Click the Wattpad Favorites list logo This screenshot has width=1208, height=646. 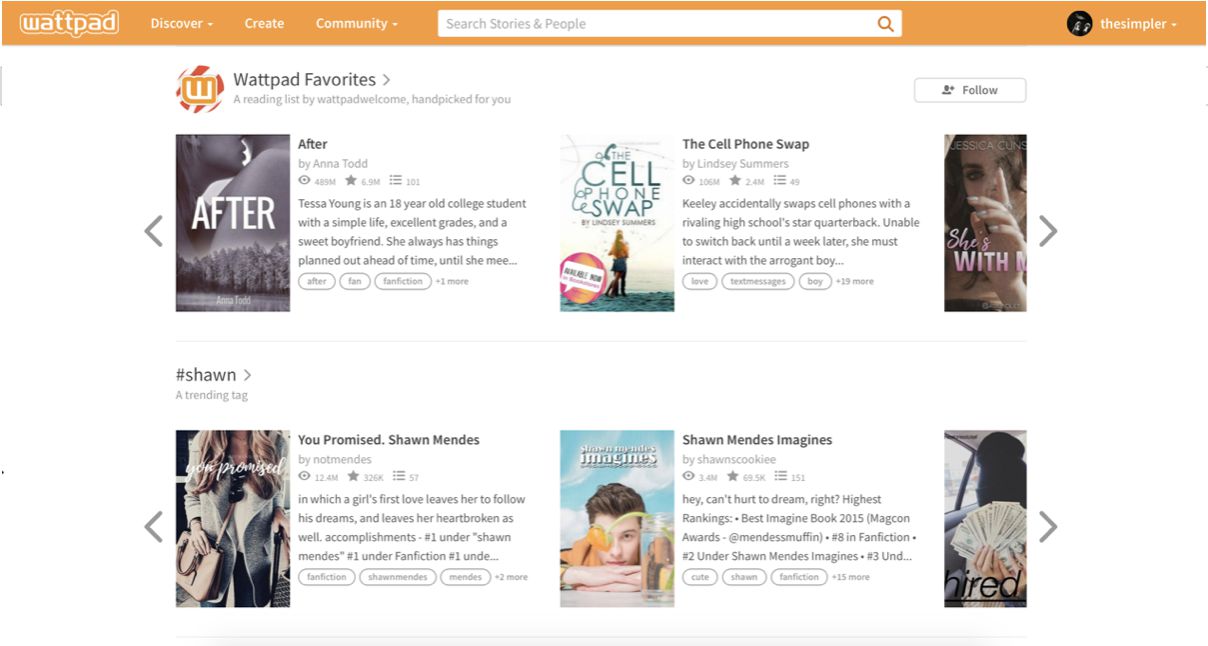point(200,89)
